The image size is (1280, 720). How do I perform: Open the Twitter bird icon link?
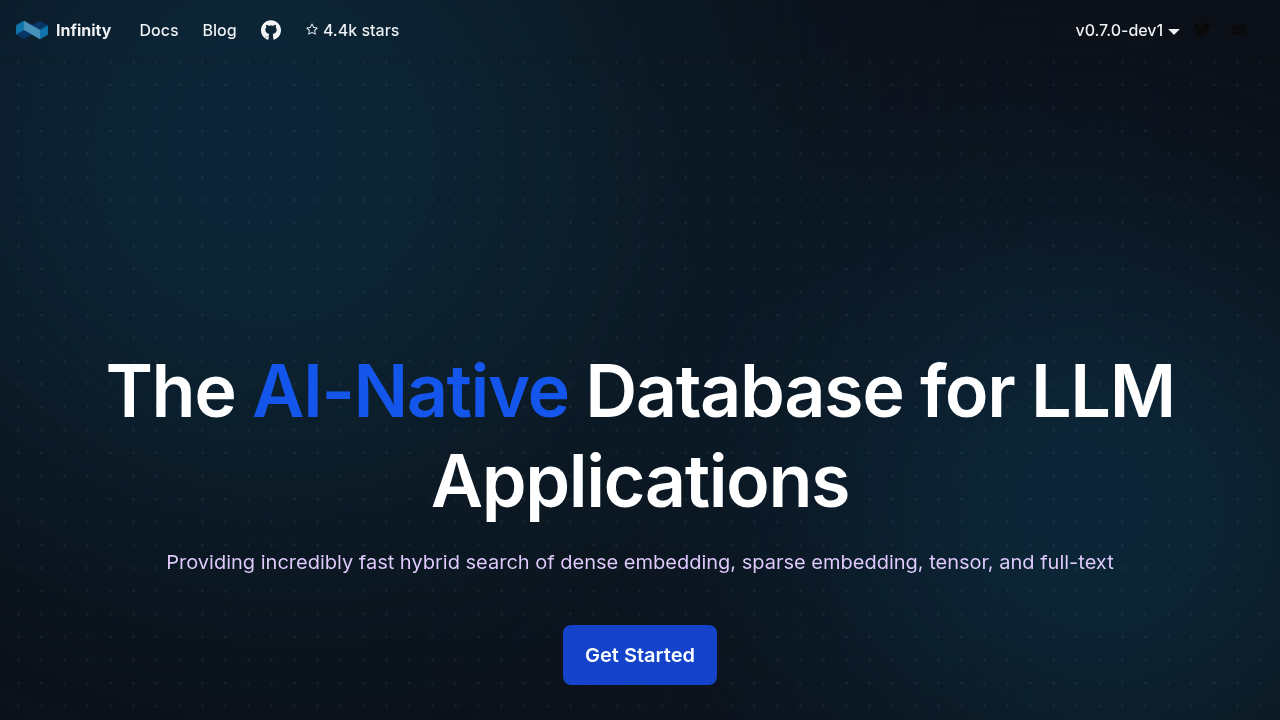point(1202,30)
